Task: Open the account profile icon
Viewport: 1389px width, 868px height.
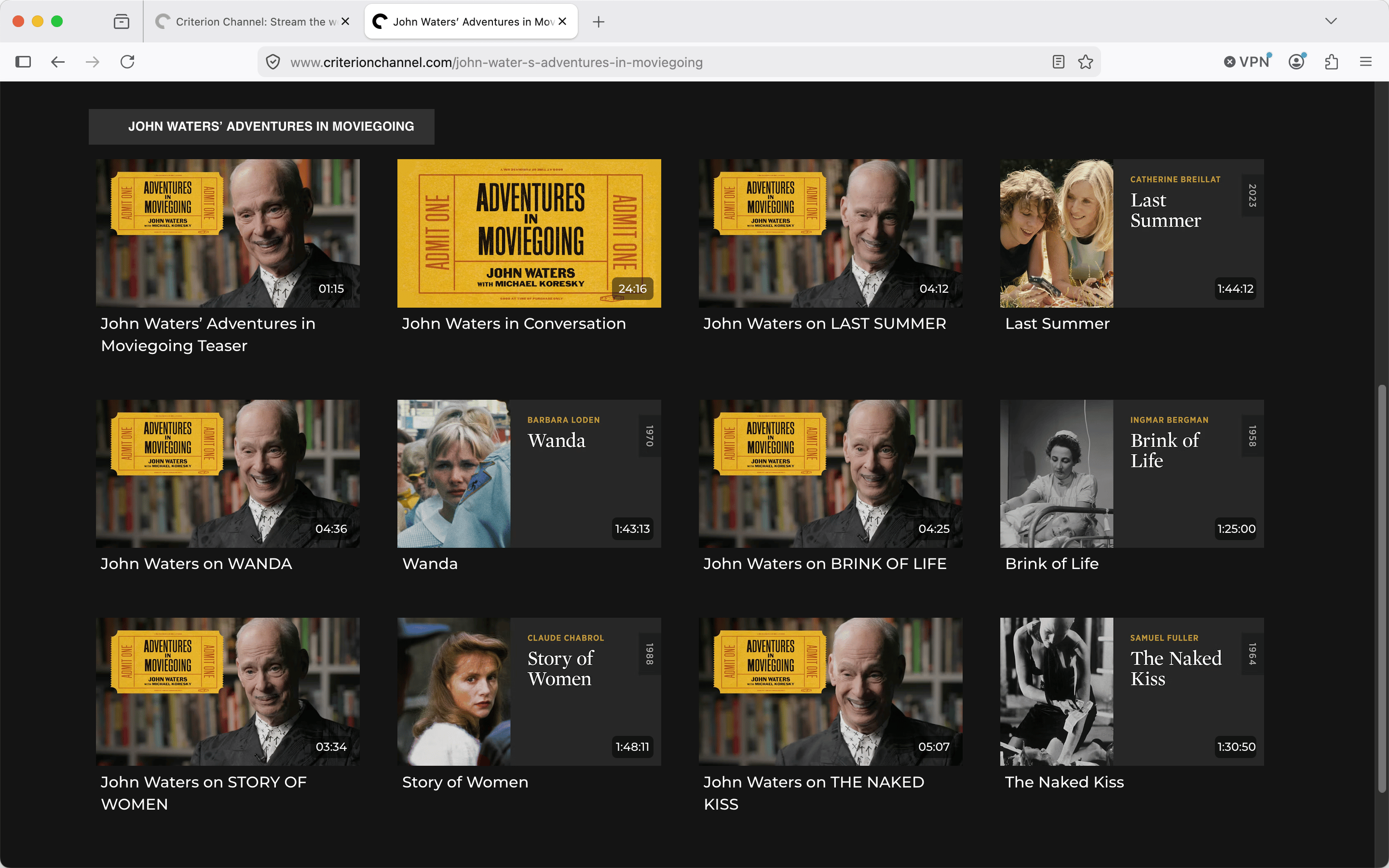Action: pyautogui.click(x=1296, y=61)
